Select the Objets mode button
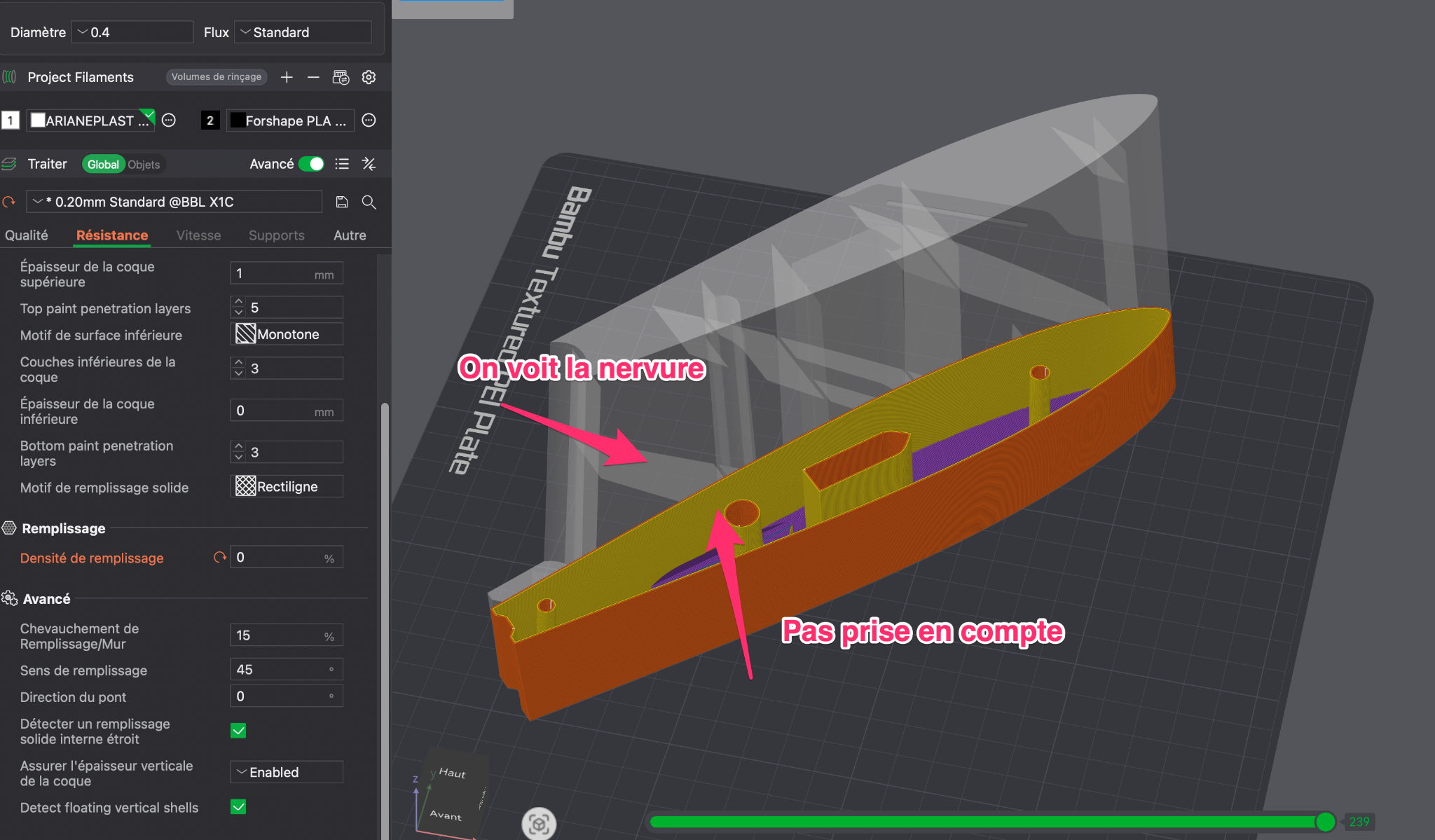The width and height of the screenshot is (1435, 840). point(144,164)
